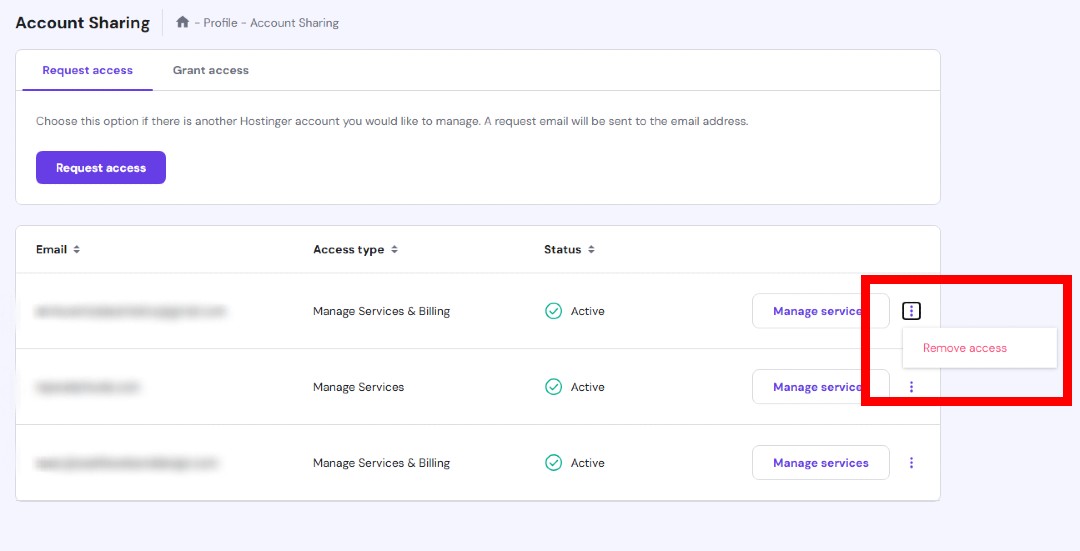1080x551 pixels.
Task: Click Manage services button in first row
Action: [x=820, y=311]
